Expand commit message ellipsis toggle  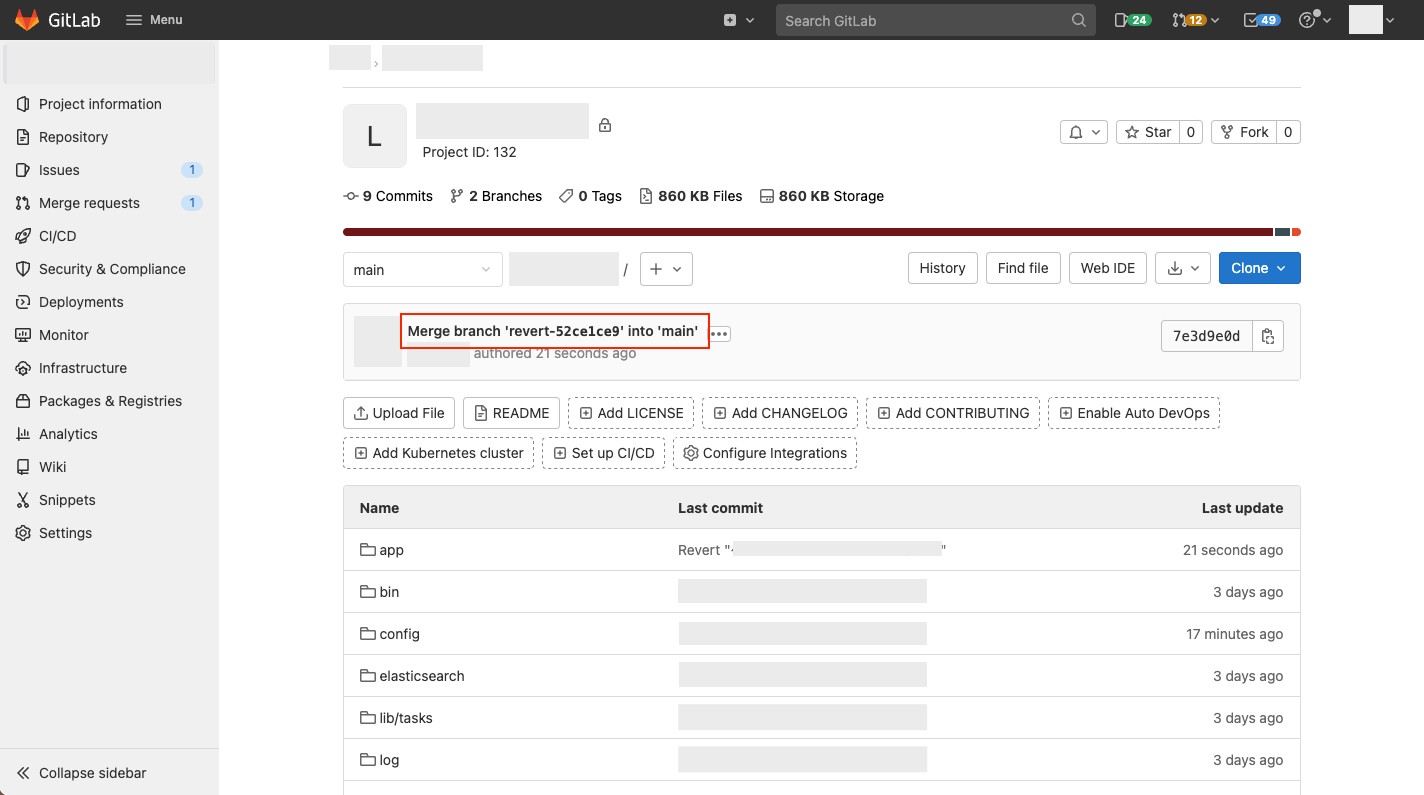[x=720, y=334]
